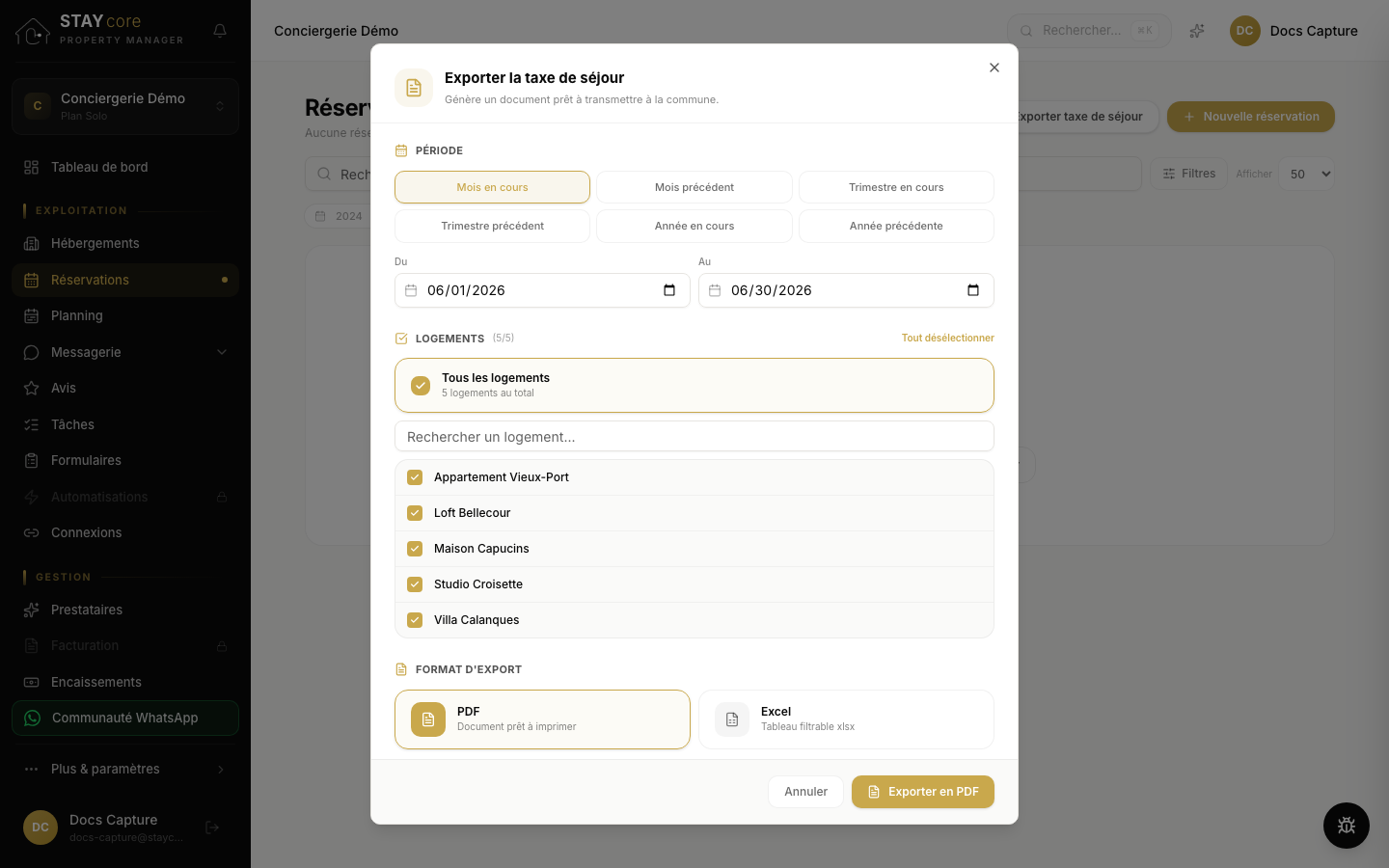Click the Filtres button
1389x868 pixels.
1188,174
